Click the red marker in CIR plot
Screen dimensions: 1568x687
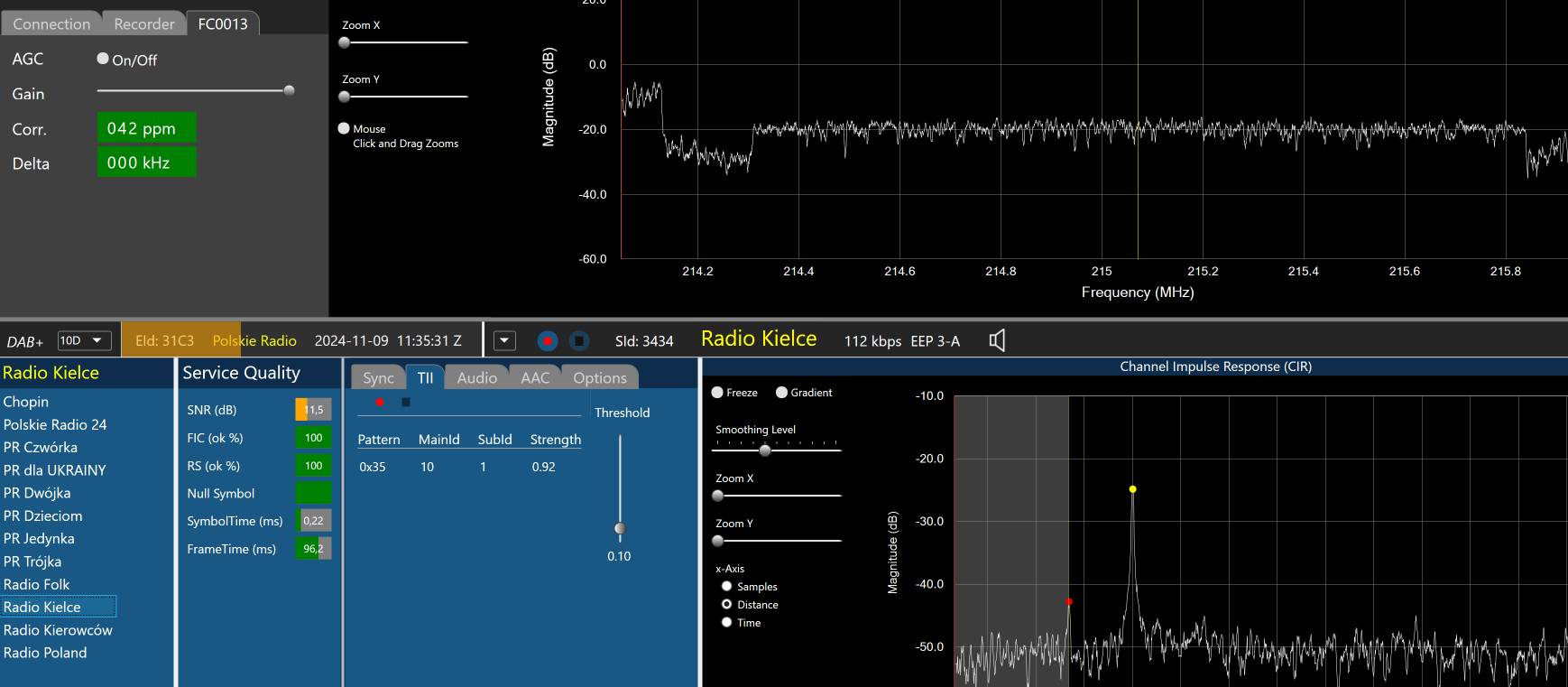click(x=1069, y=601)
